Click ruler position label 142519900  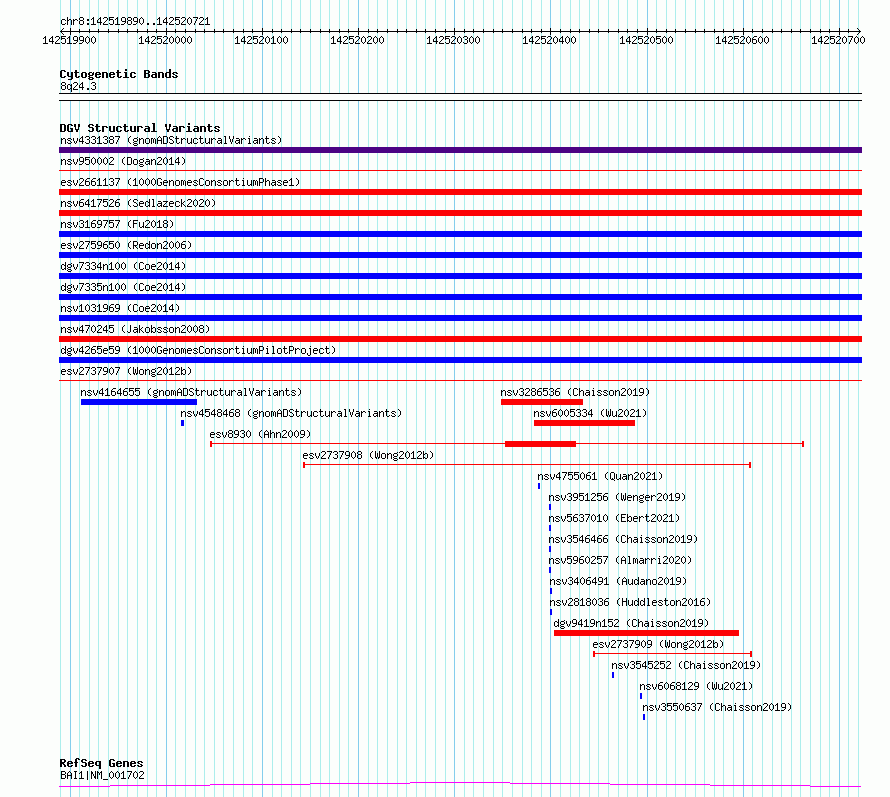69,40
